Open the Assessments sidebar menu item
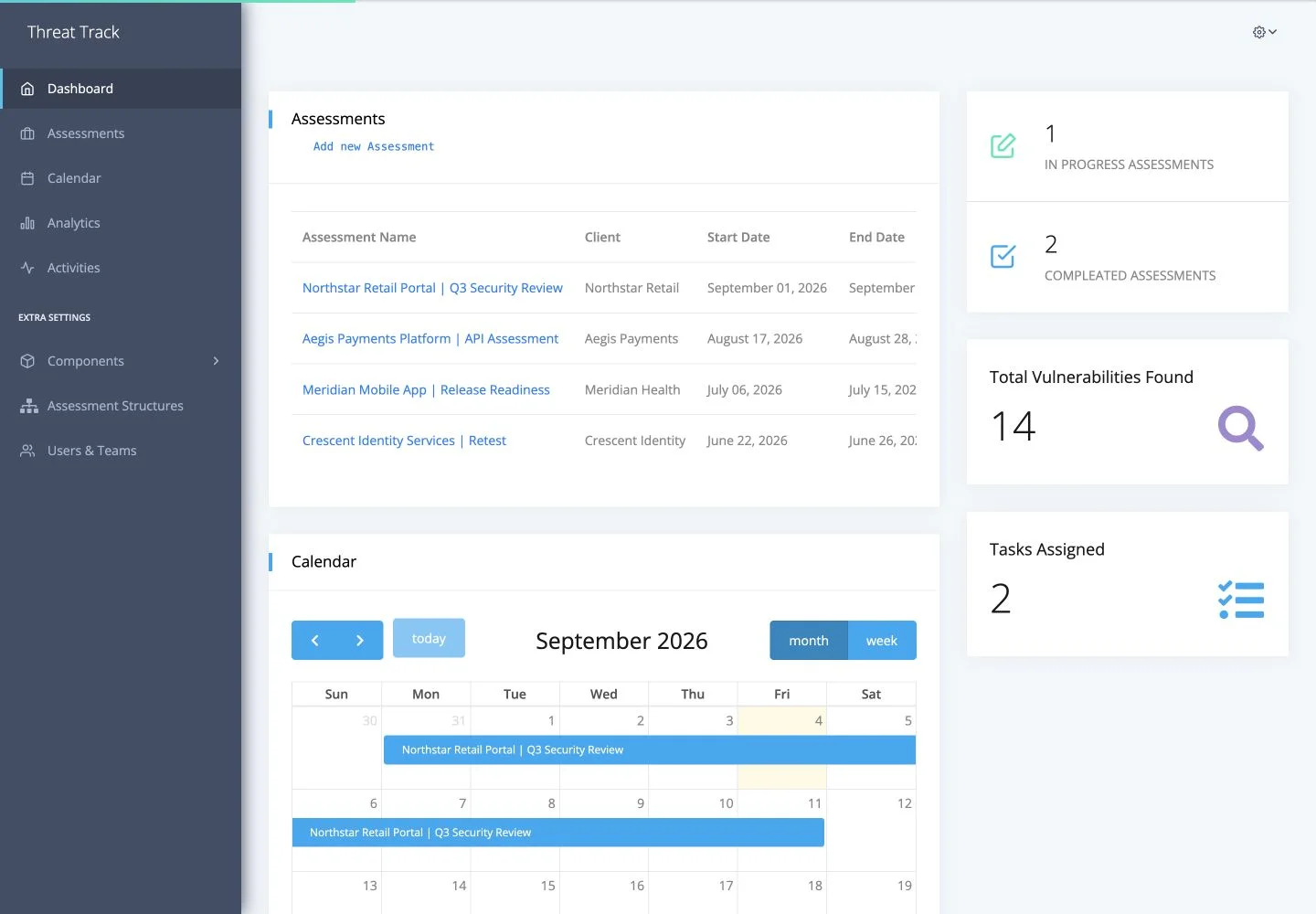The width and height of the screenshot is (1316, 914). pyautogui.click(x=121, y=133)
